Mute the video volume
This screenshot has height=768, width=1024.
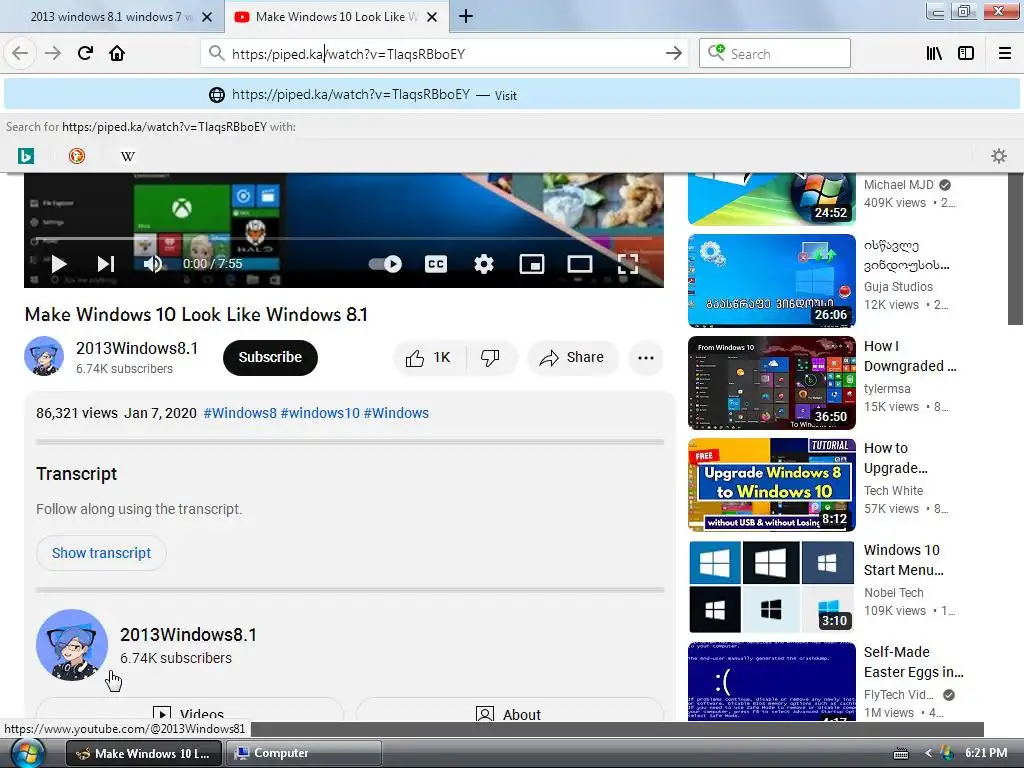click(153, 264)
